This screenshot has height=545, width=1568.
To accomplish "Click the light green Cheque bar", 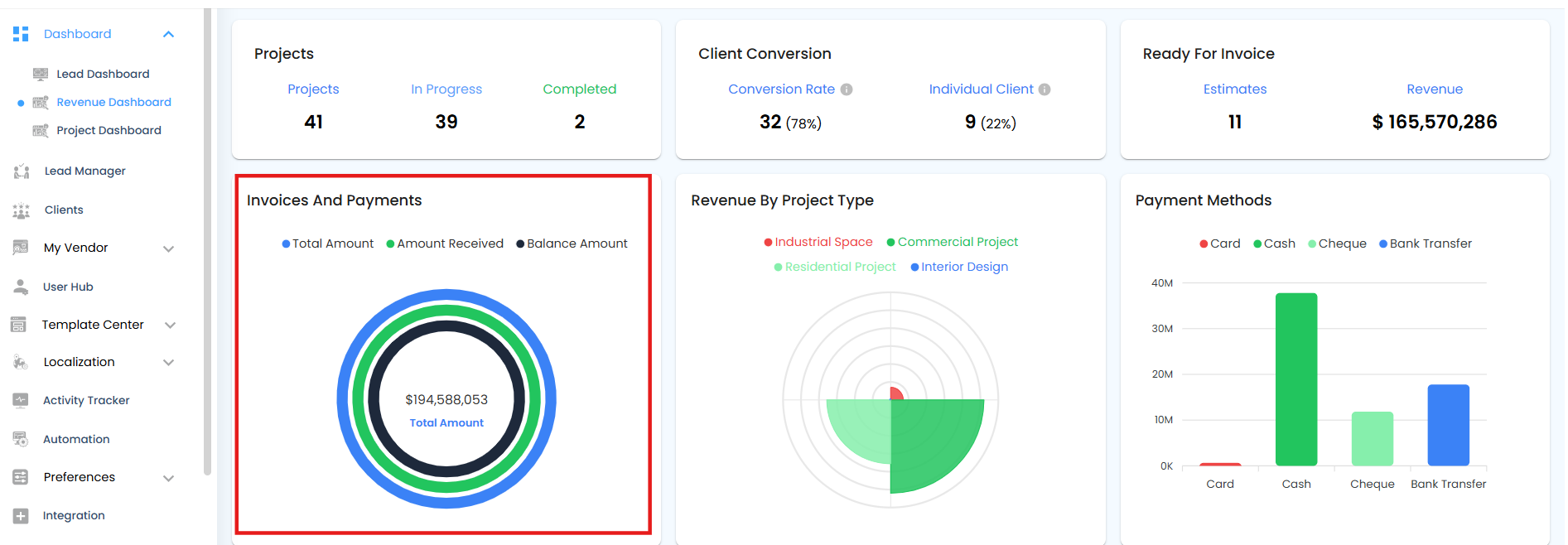I will [1373, 439].
